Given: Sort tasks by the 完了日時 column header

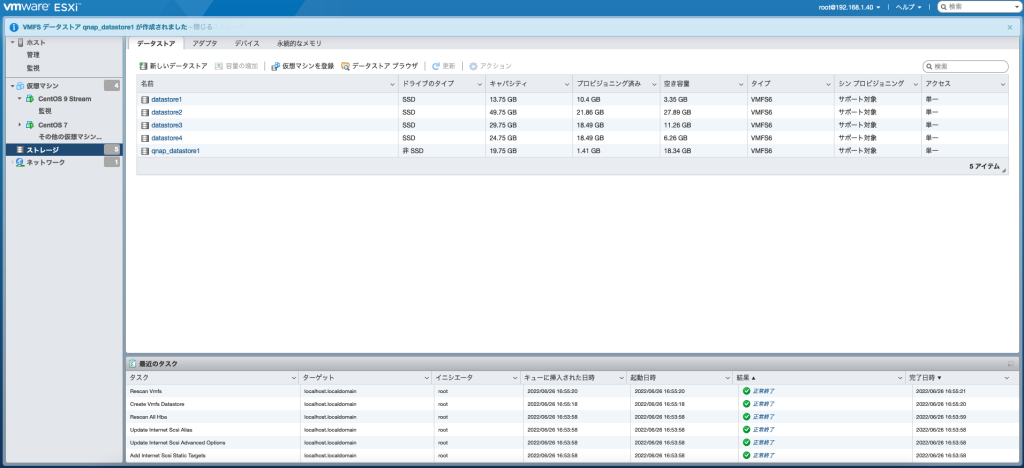Looking at the screenshot, I should (x=930, y=378).
